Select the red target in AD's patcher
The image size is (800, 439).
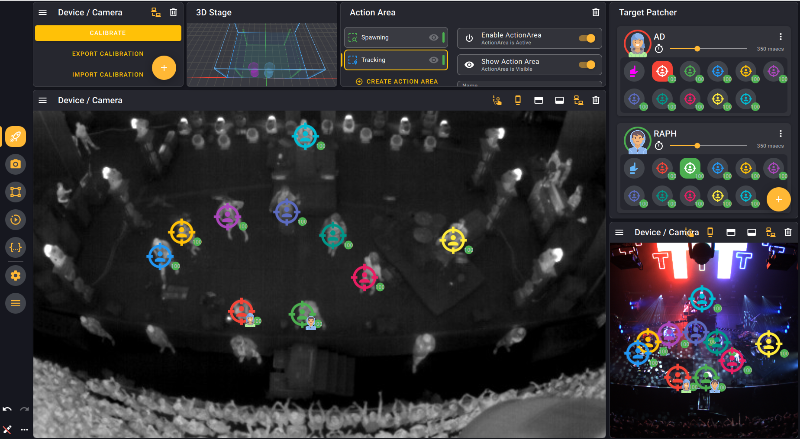(662, 71)
